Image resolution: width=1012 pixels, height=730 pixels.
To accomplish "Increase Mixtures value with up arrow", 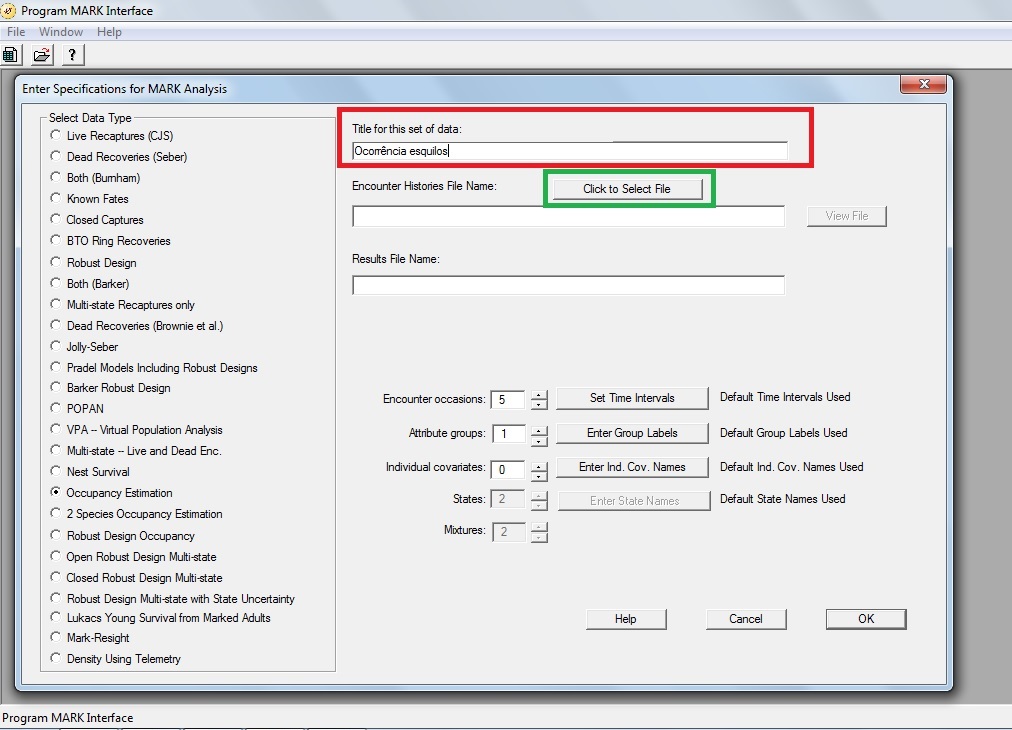I will point(539,527).
